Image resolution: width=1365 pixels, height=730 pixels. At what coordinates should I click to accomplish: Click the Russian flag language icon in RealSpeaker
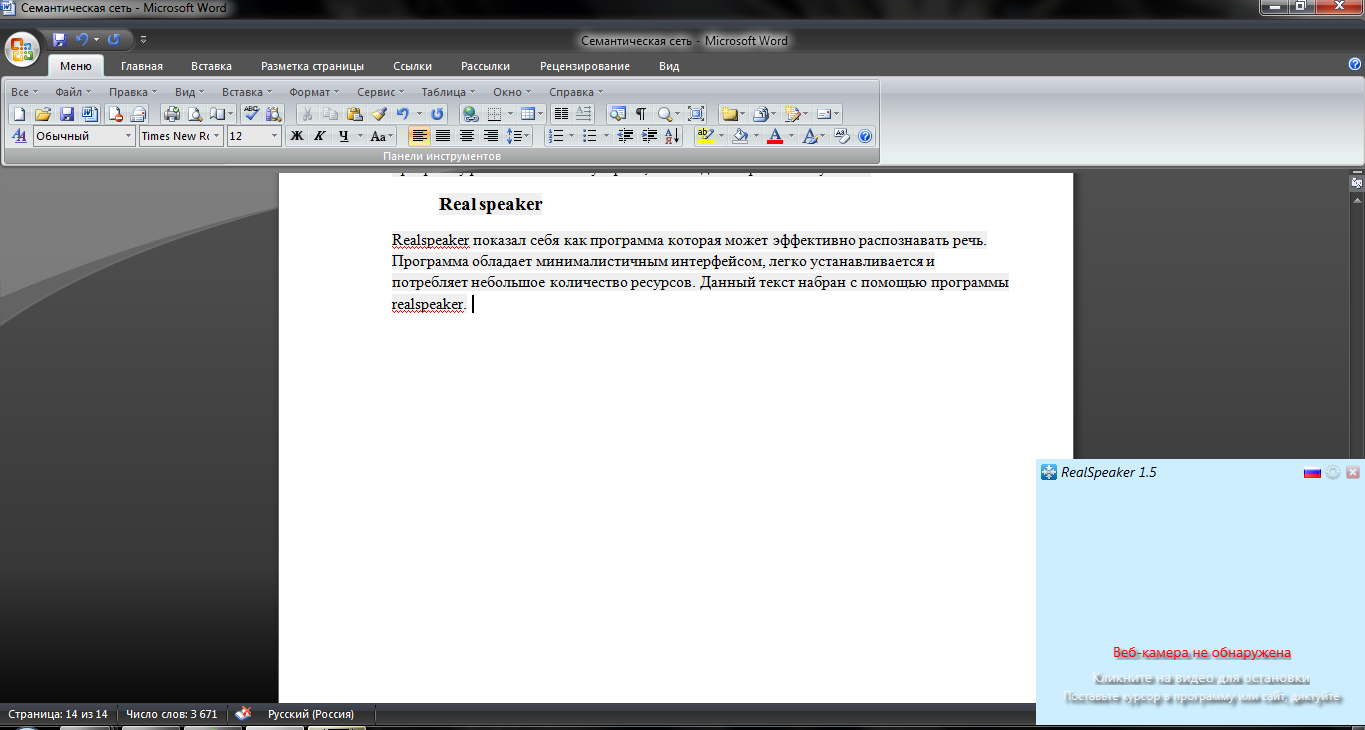coord(1312,472)
